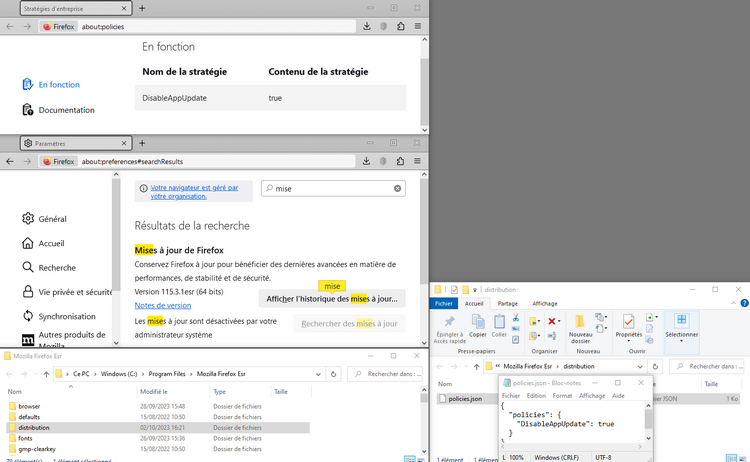Click the Renommer icon in Organiser group
The height and width of the screenshot is (462, 750).
(551, 336)
